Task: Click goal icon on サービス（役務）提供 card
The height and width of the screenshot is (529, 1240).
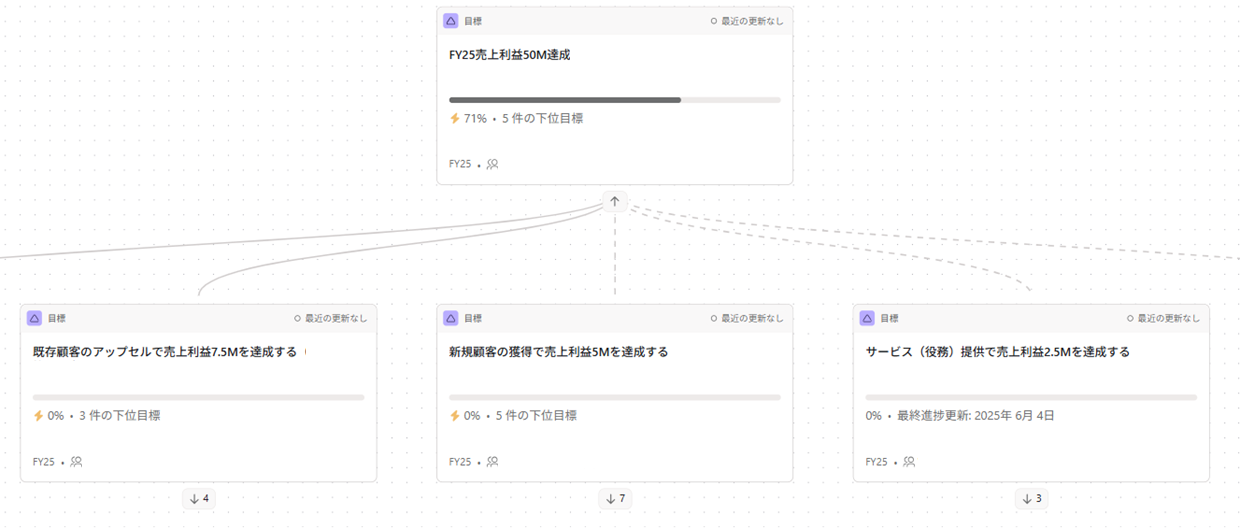Action: [867, 318]
